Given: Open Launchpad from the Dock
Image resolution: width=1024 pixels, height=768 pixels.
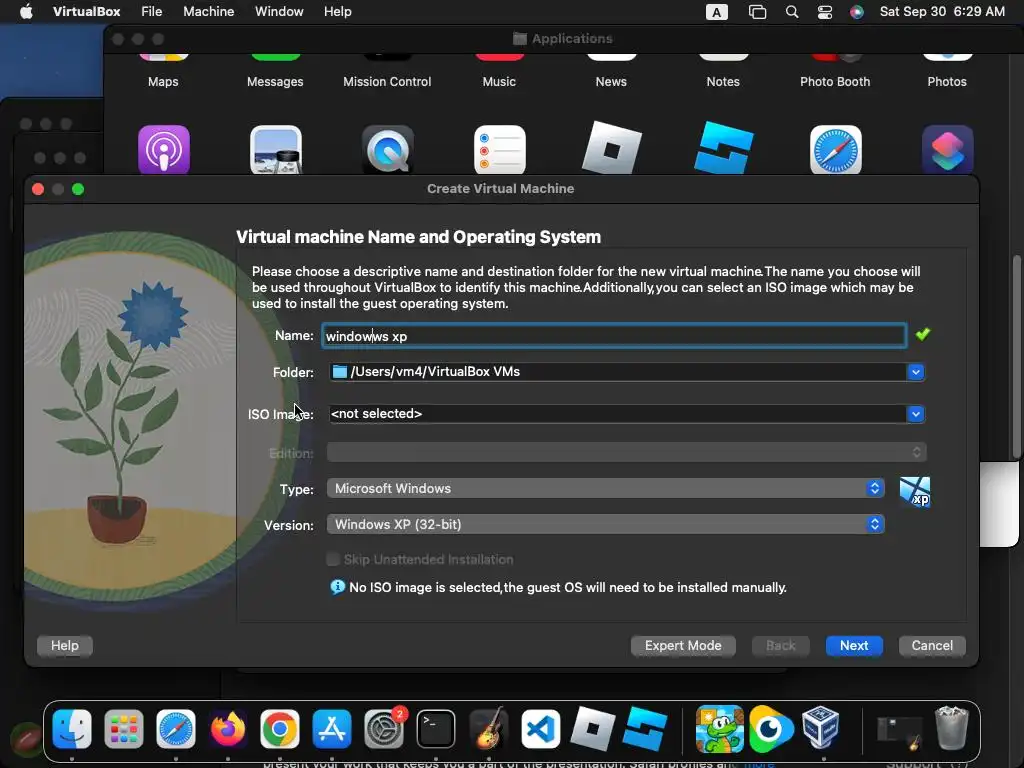Looking at the screenshot, I should (x=123, y=728).
